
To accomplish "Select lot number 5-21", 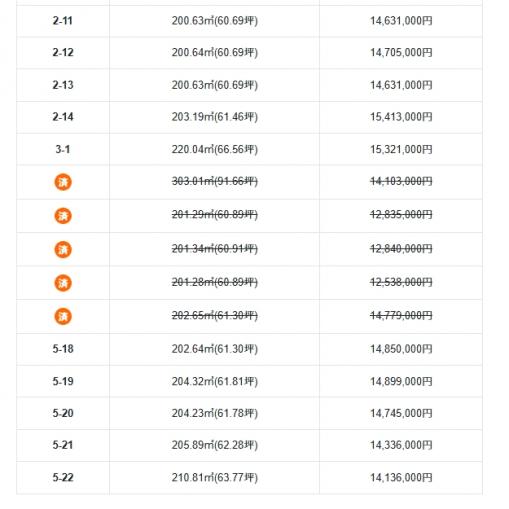I will click(63, 445).
